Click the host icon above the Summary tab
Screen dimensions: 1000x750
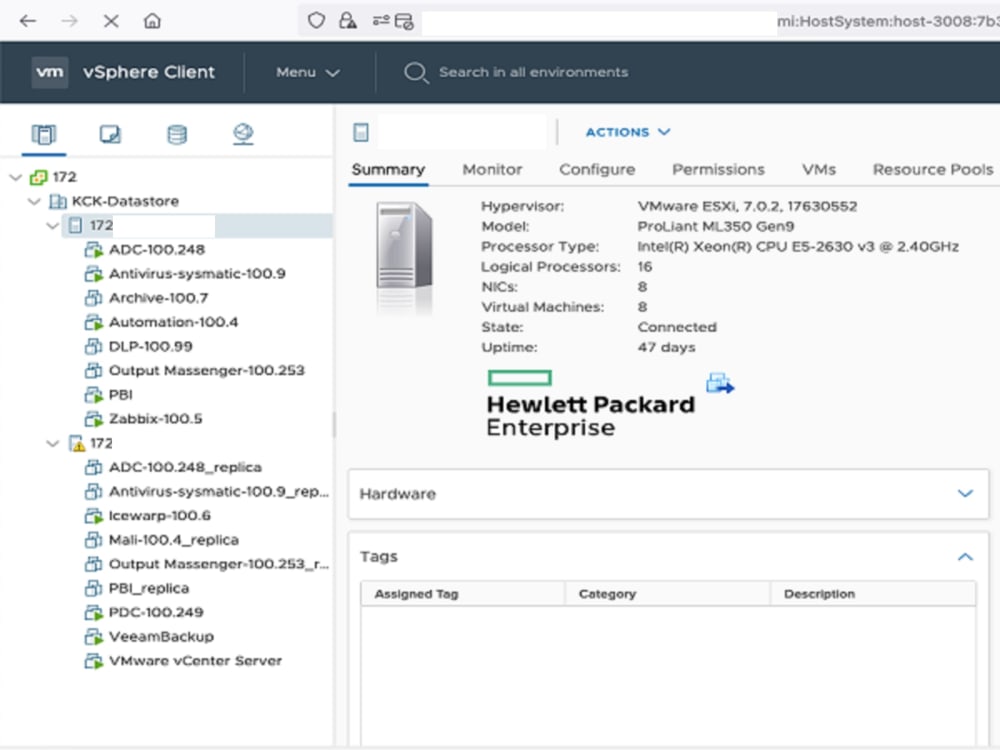360,131
